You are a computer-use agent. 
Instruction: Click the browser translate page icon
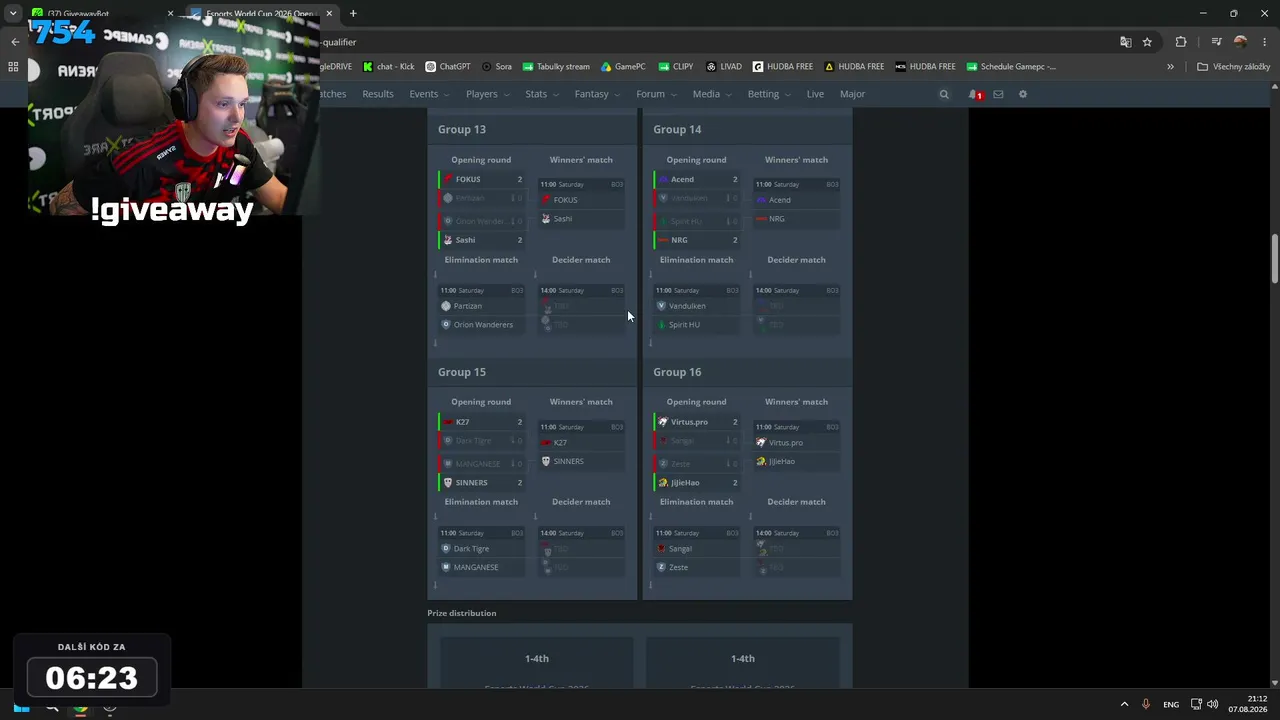pyautogui.click(x=1126, y=42)
